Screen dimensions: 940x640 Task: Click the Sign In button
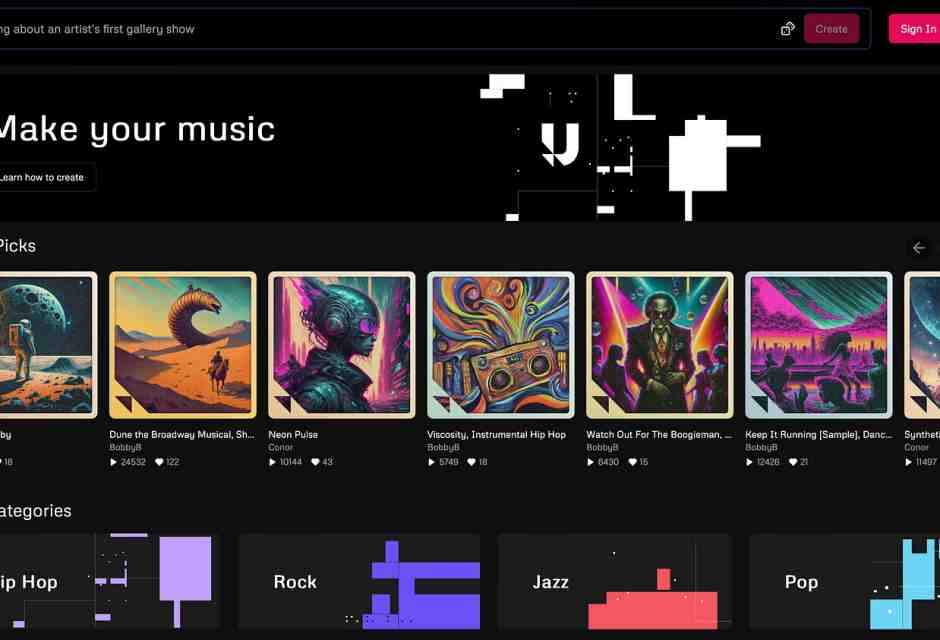pyautogui.click(x=914, y=29)
